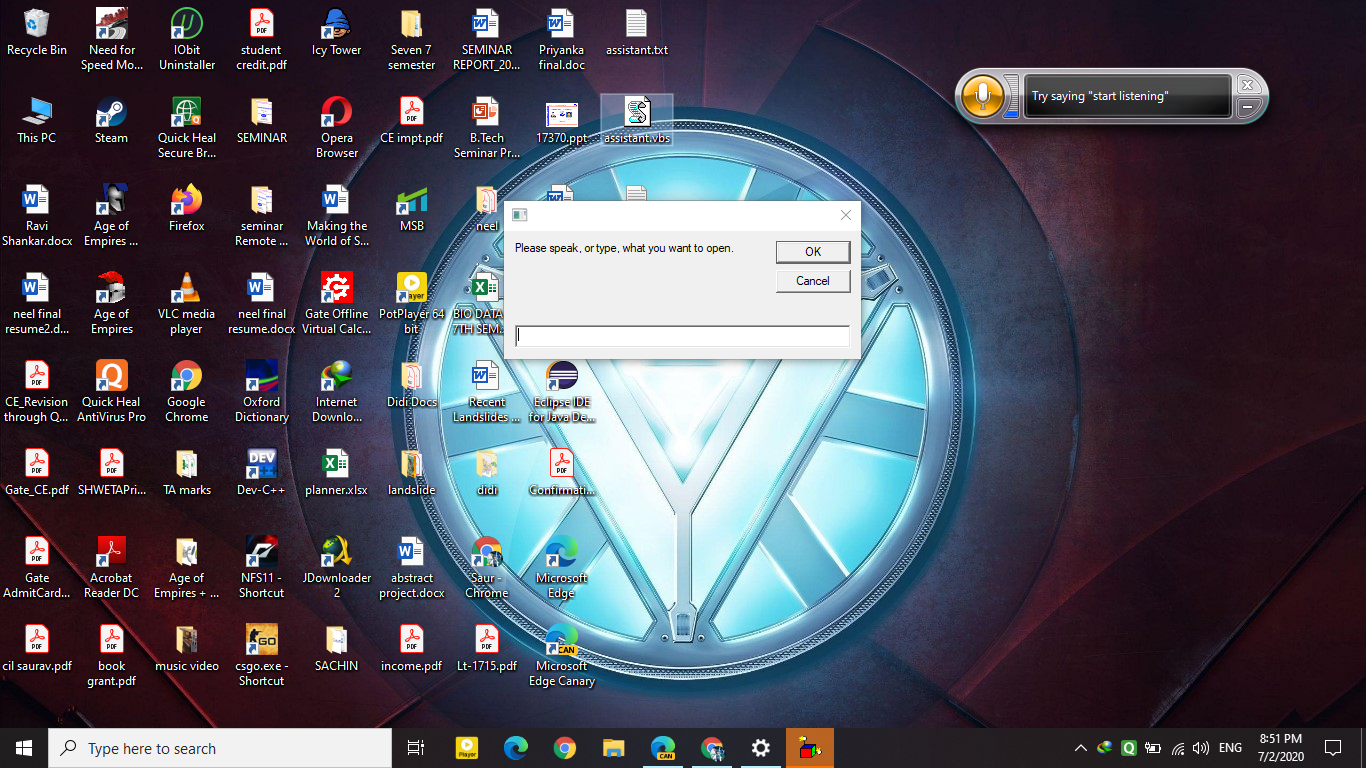Viewport: 1366px width, 768px height.
Task: Launch Steam from the desktop
Action: point(110,113)
